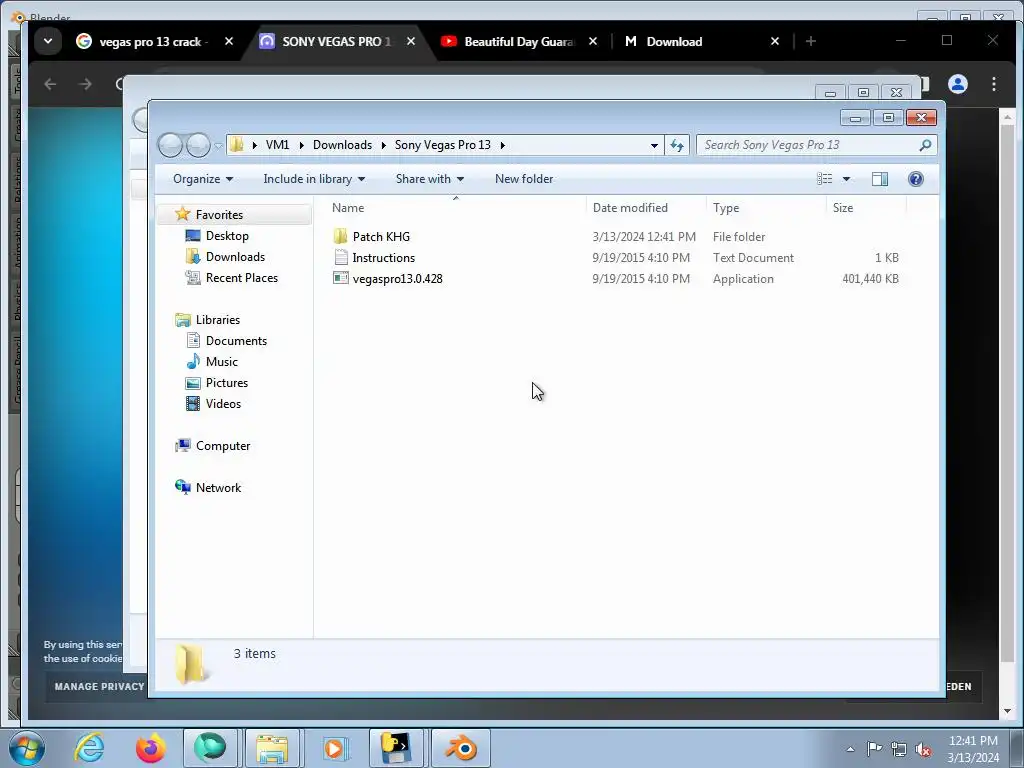Click the MANAGE PRIVACY button
1024x768 pixels.
point(99,686)
